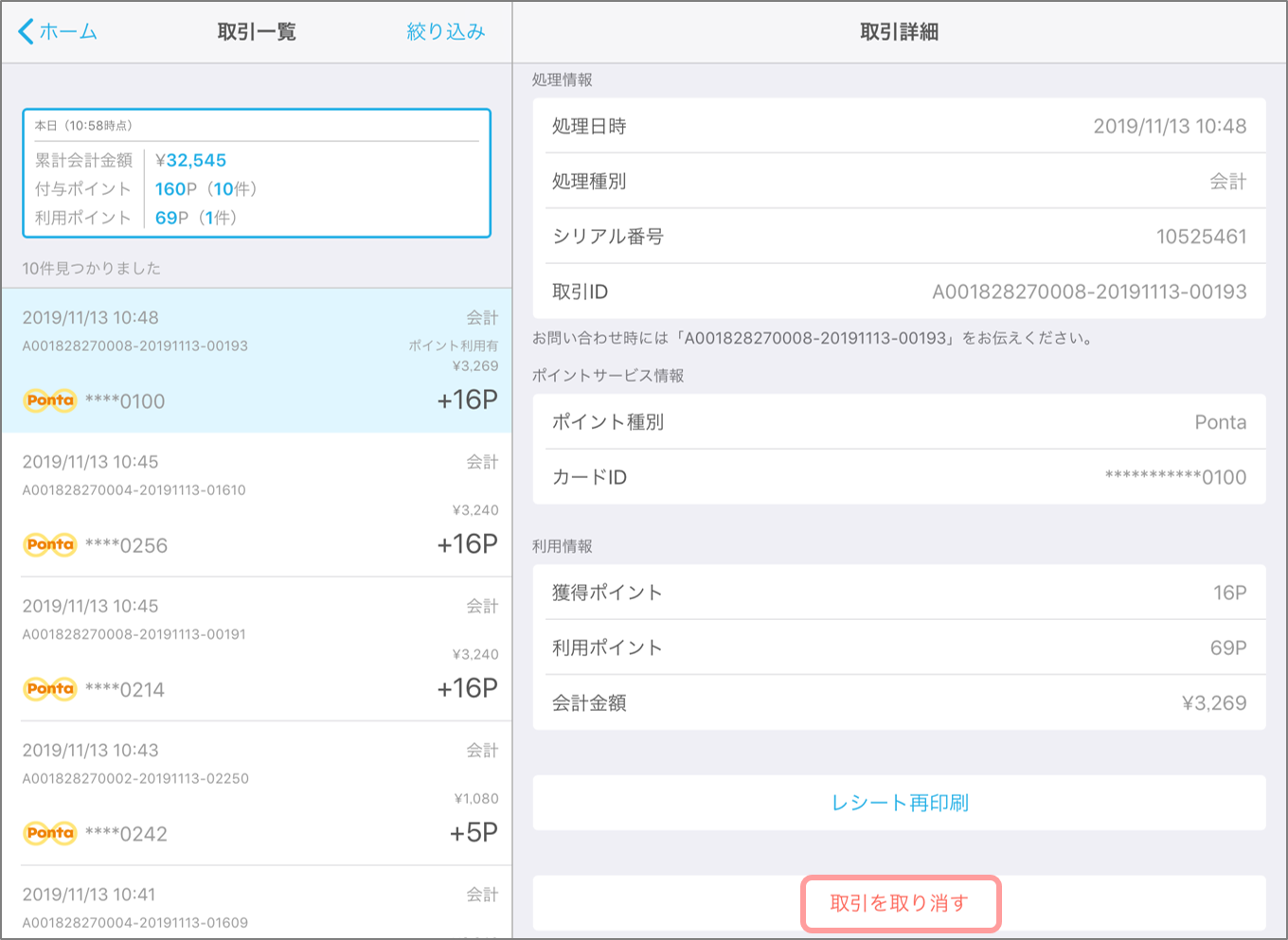Click ¥1,080 amount in list
The height and width of the screenshot is (940, 1288).
(476, 798)
